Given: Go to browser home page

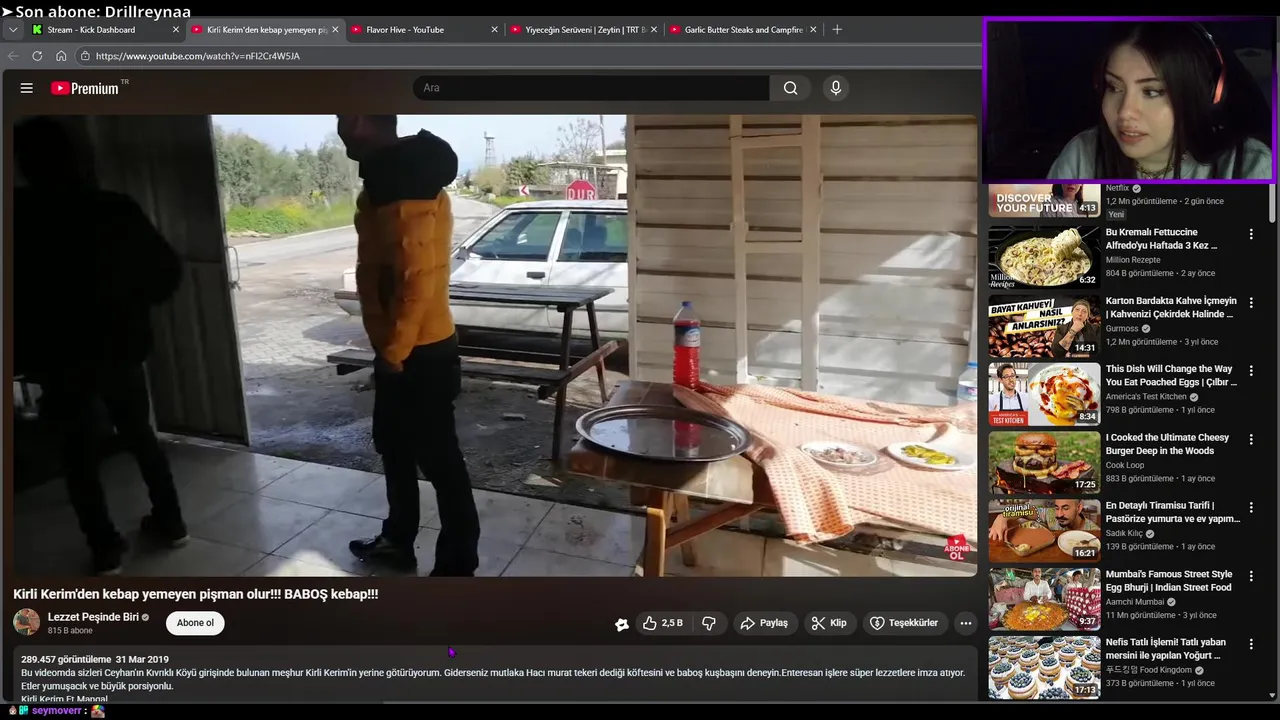Looking at the screenshot, I should tap(61, 56).
